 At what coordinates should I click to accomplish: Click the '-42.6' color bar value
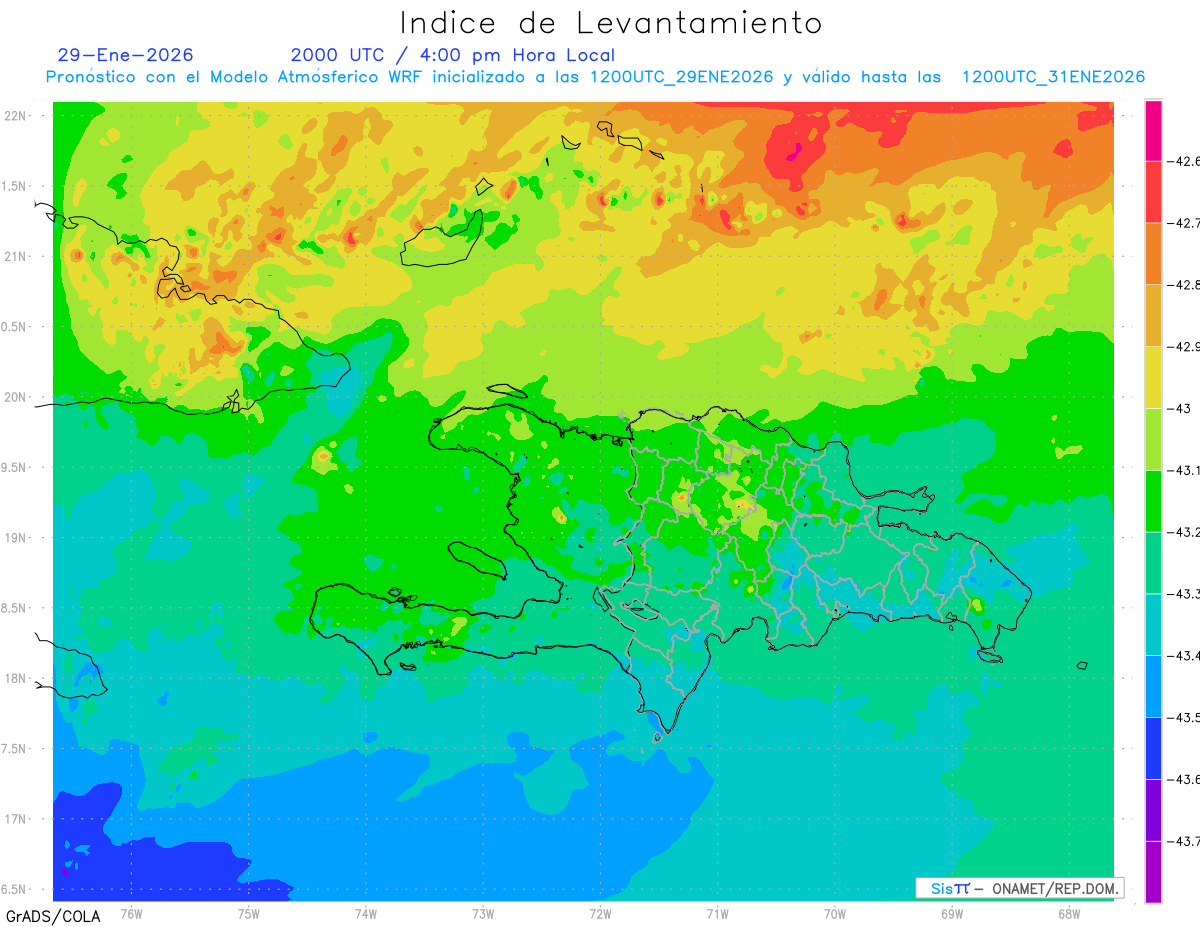tap(1183, 161)
